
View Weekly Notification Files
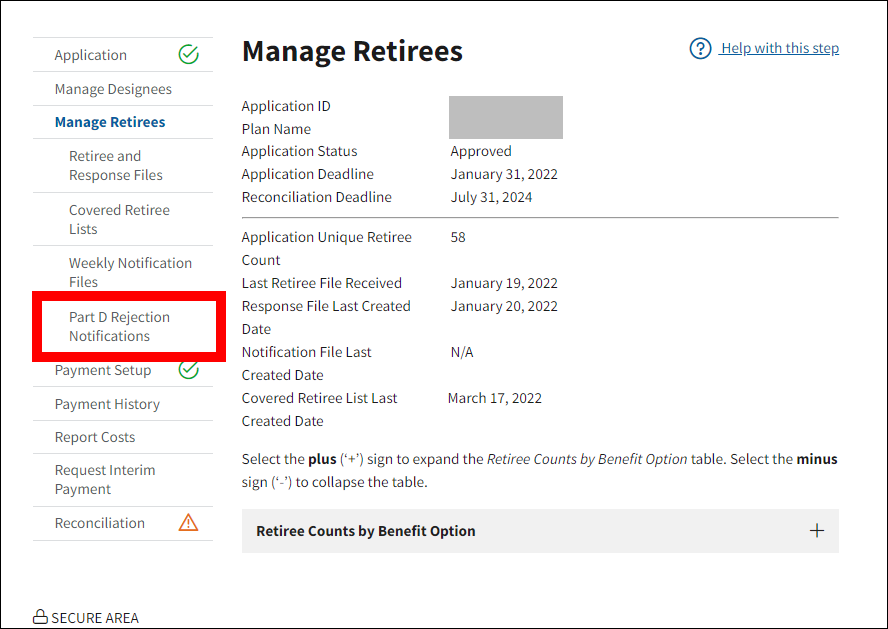pyautogui.click(x=130, y=272)
